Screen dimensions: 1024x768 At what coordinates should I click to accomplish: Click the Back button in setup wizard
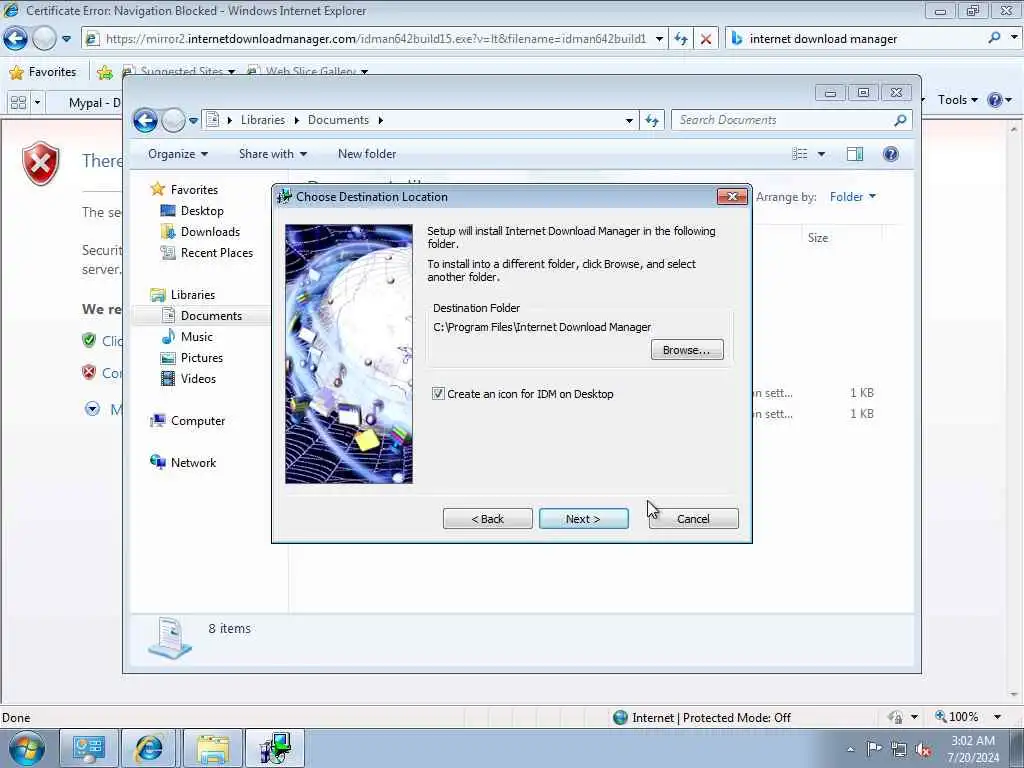pyautogui.click(x=487, y=519)
